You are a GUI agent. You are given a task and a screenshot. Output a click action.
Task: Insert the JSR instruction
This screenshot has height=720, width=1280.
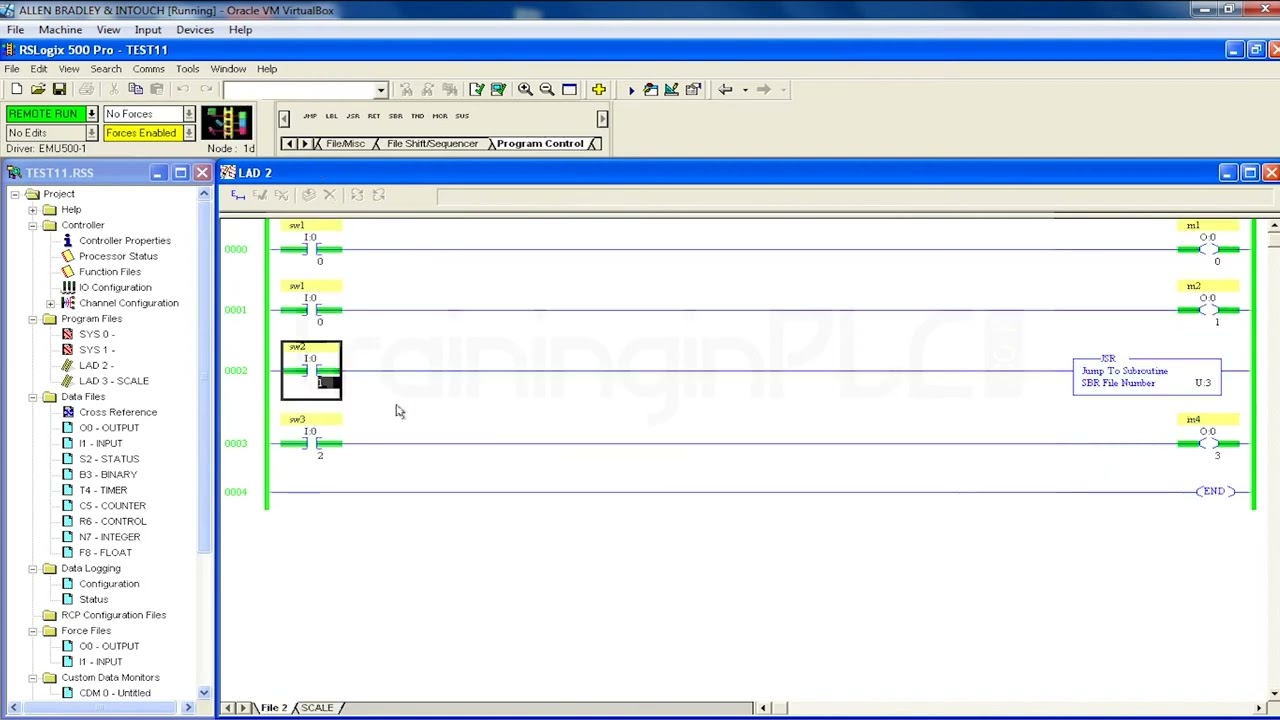(x=353, y=116)
